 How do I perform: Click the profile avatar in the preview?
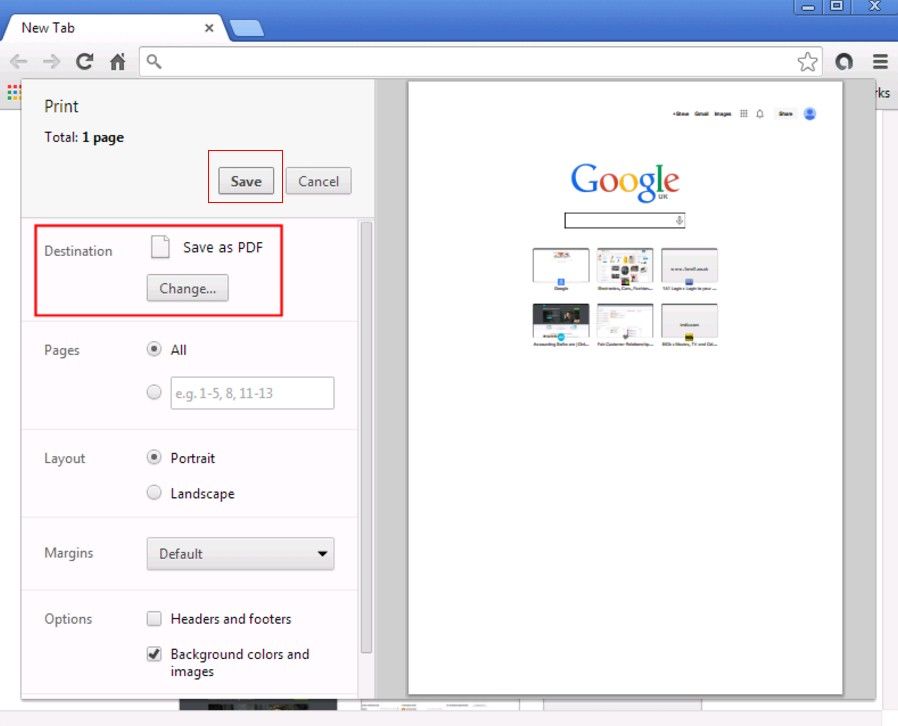coord(810,113)
